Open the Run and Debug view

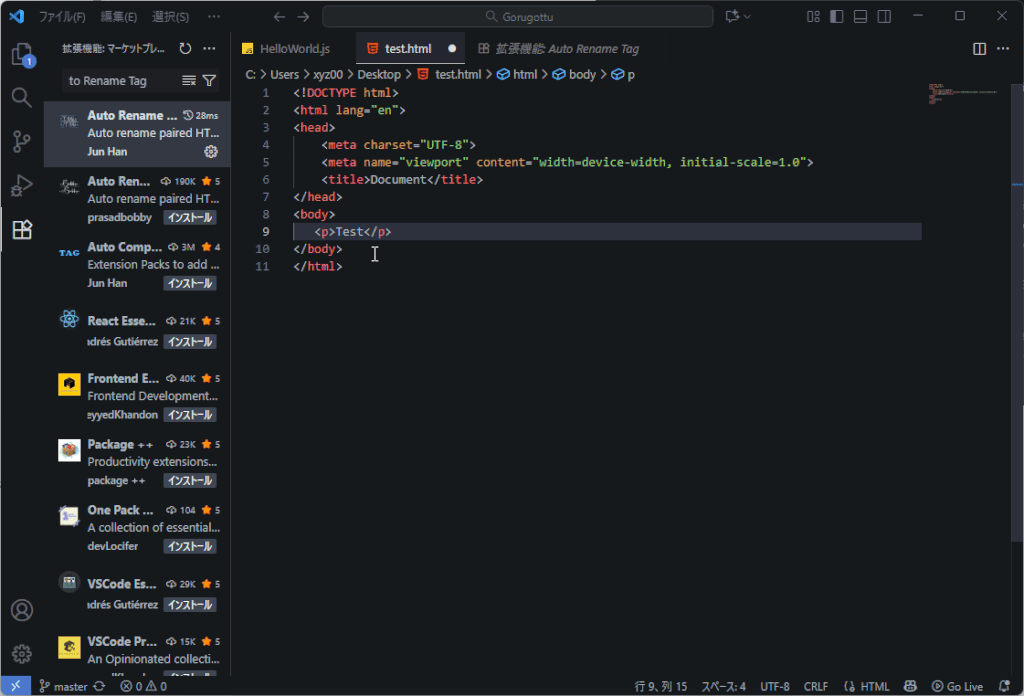[22, 186]
